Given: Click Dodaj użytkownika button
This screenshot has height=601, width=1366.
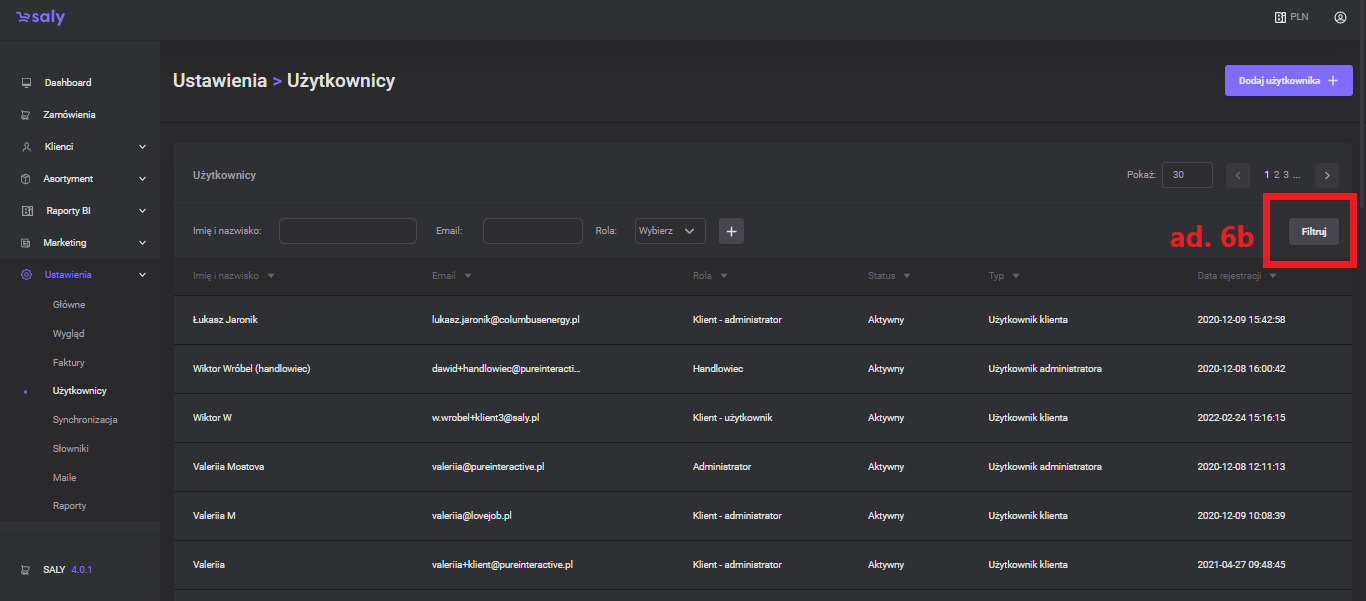Looking at the screenshot, I should 1288,81.
